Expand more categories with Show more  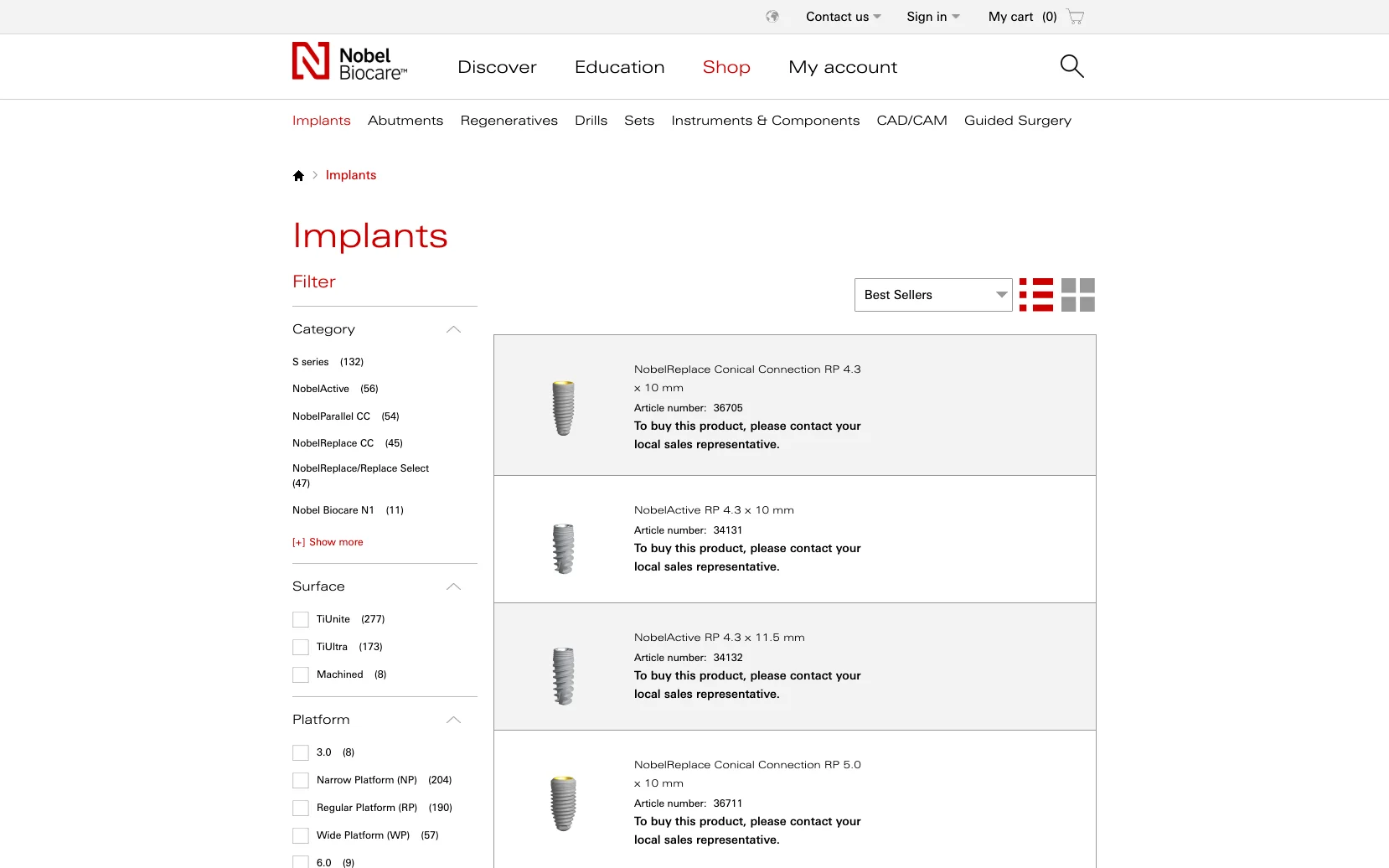tap(328, 542)
